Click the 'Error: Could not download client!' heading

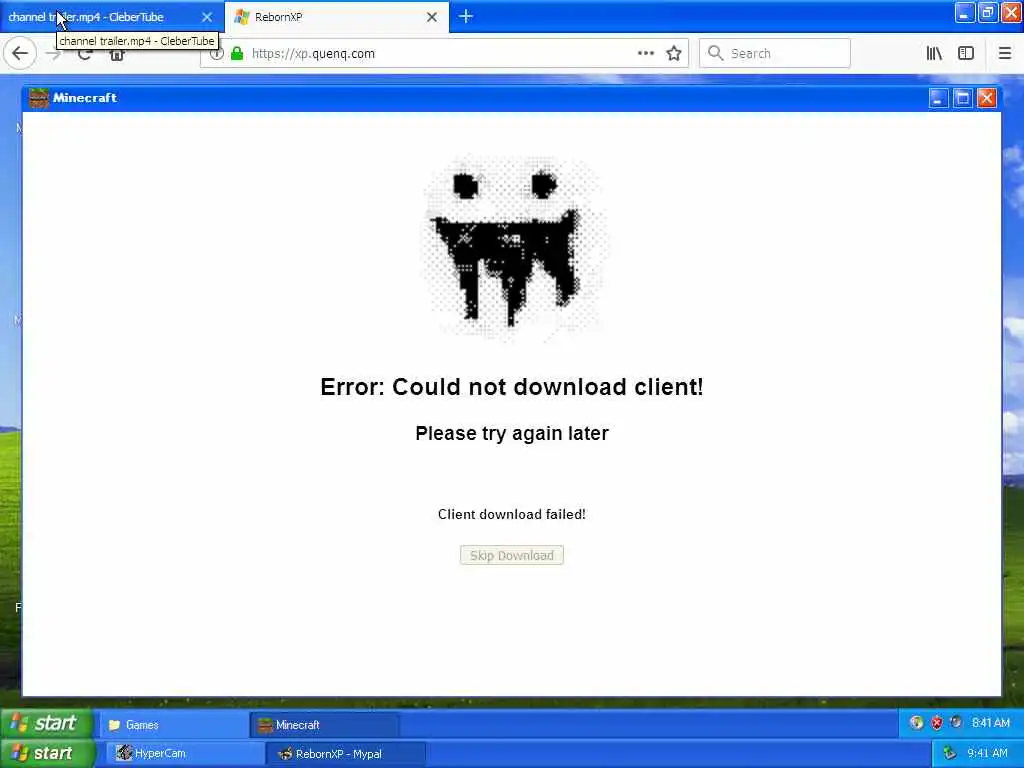511,387
